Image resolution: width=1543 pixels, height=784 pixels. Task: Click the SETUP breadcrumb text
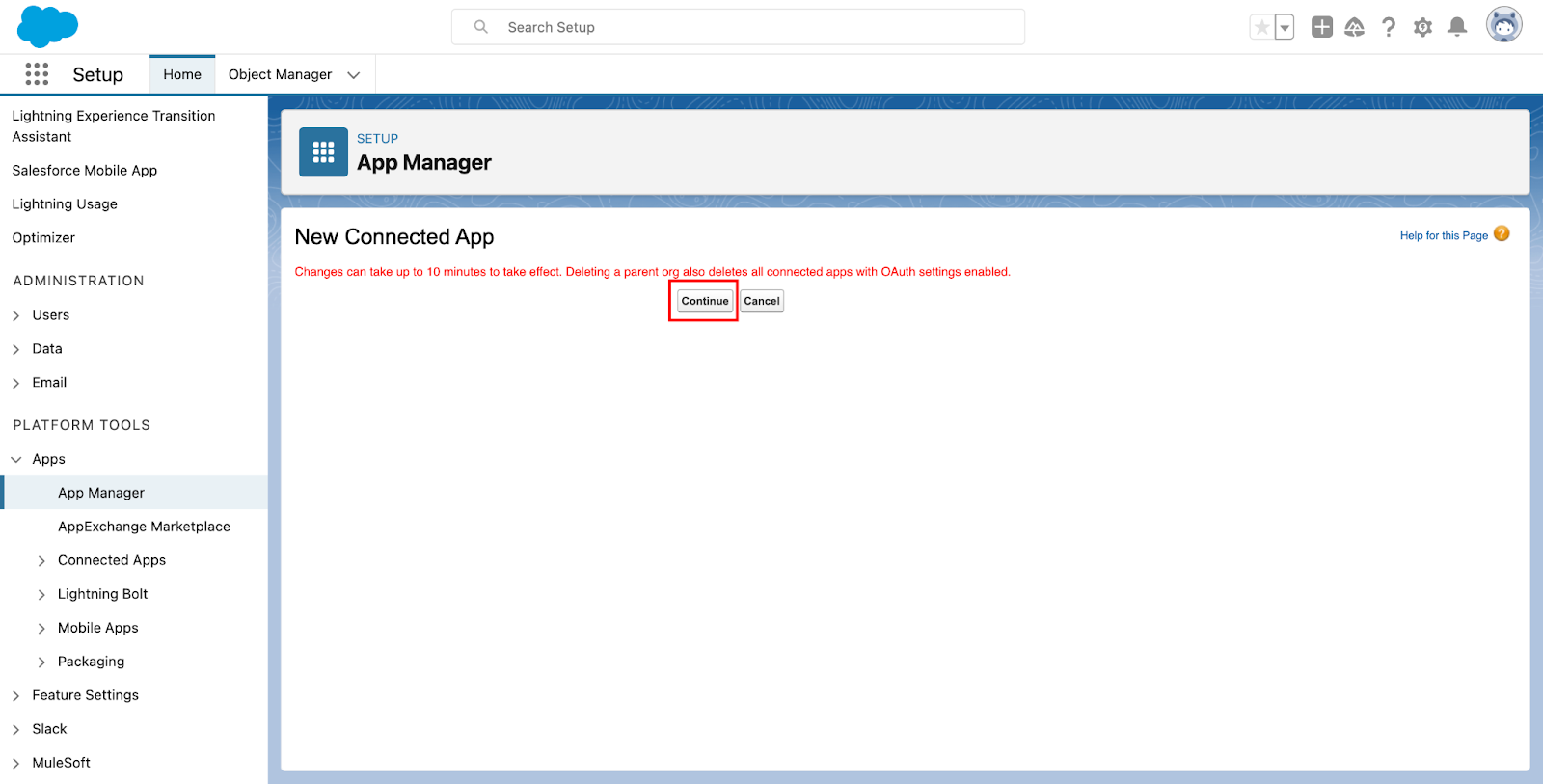tap(377, 139)
